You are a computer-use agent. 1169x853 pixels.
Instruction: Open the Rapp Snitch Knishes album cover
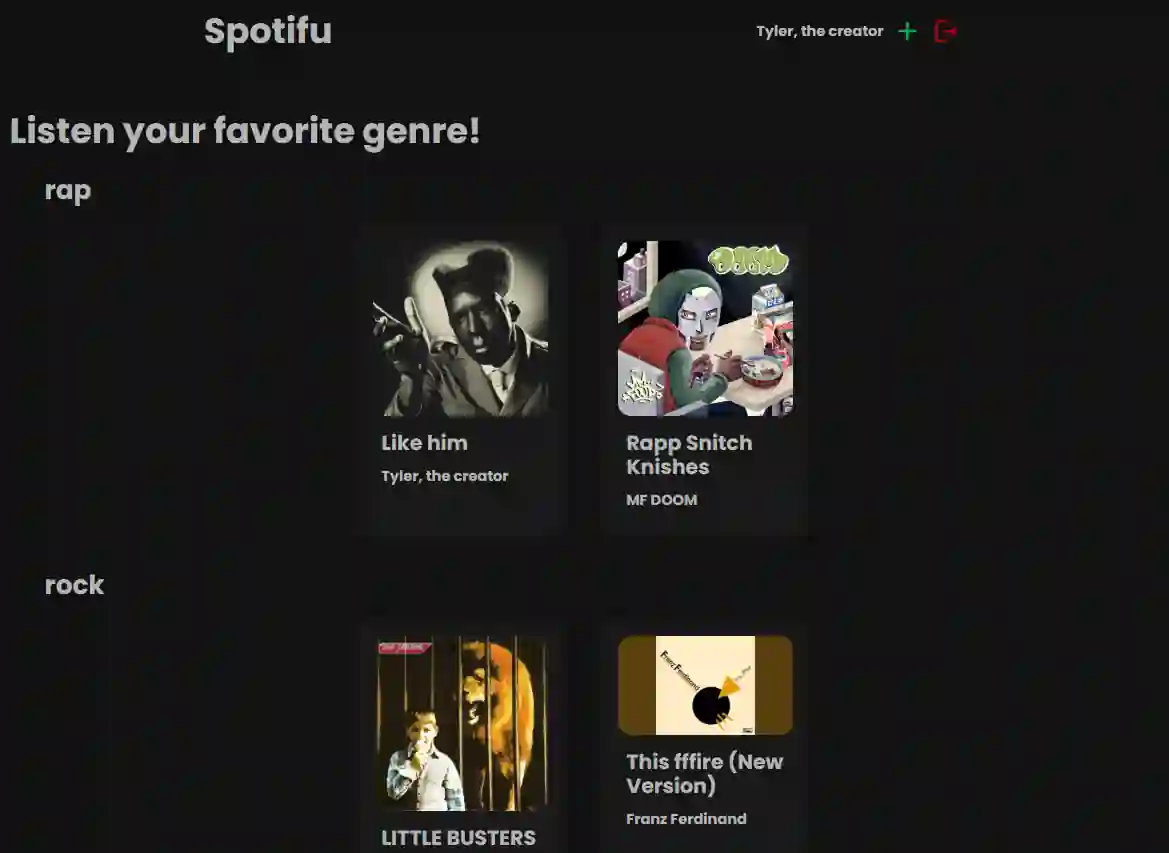pyautogui.click(x=705, y=328)
